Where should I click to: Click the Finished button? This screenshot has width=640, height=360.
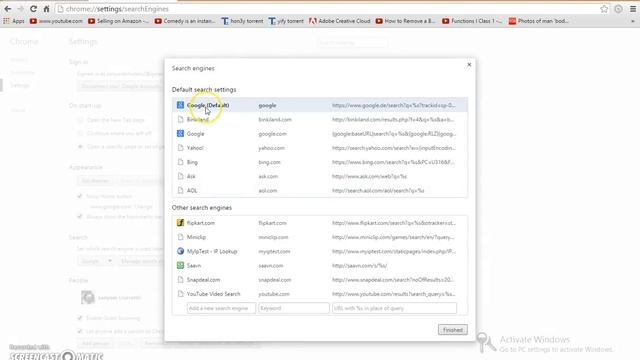(x=453, y=330)
